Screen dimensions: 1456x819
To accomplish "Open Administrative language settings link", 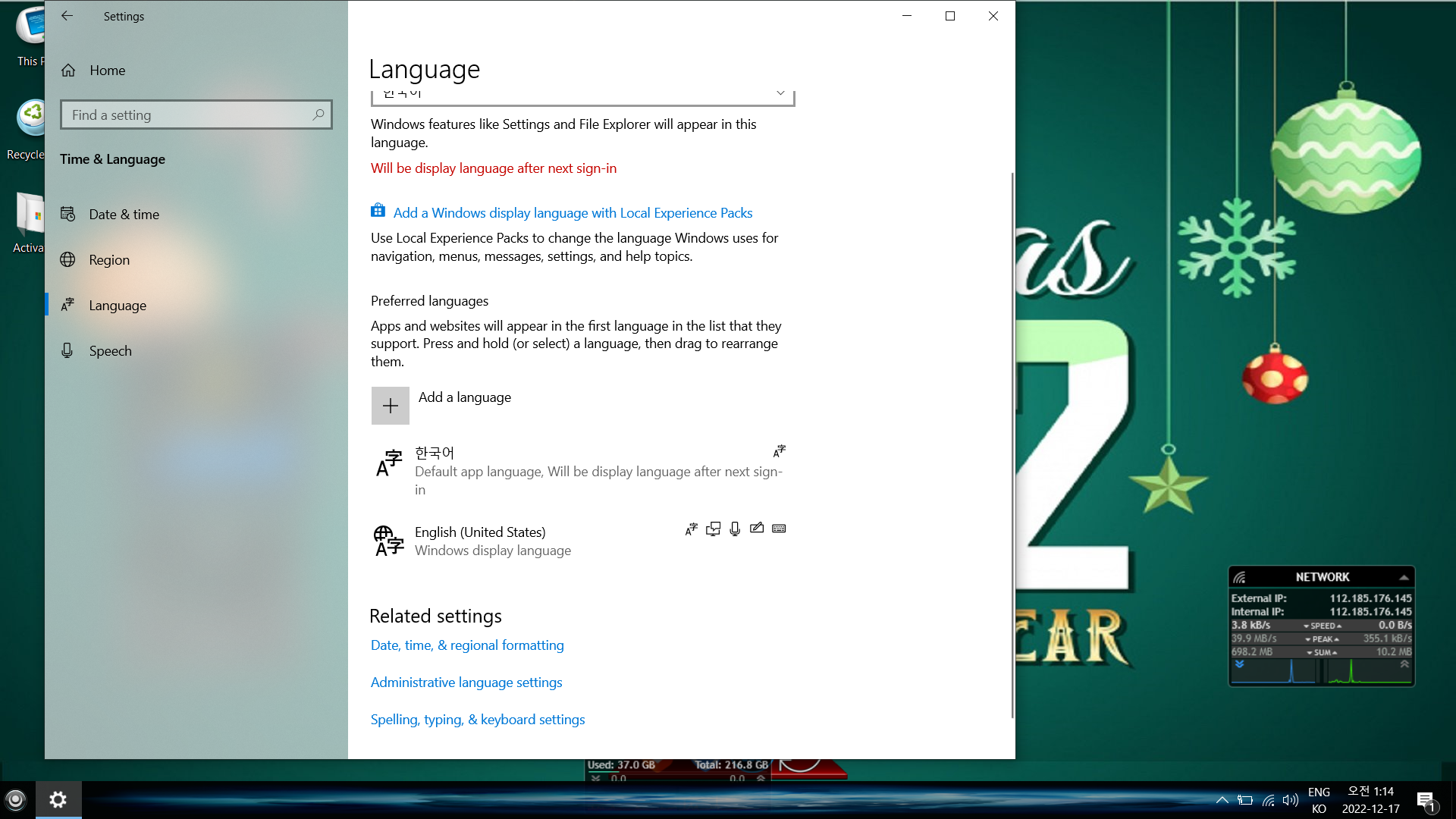I will [x=466, y=682].
